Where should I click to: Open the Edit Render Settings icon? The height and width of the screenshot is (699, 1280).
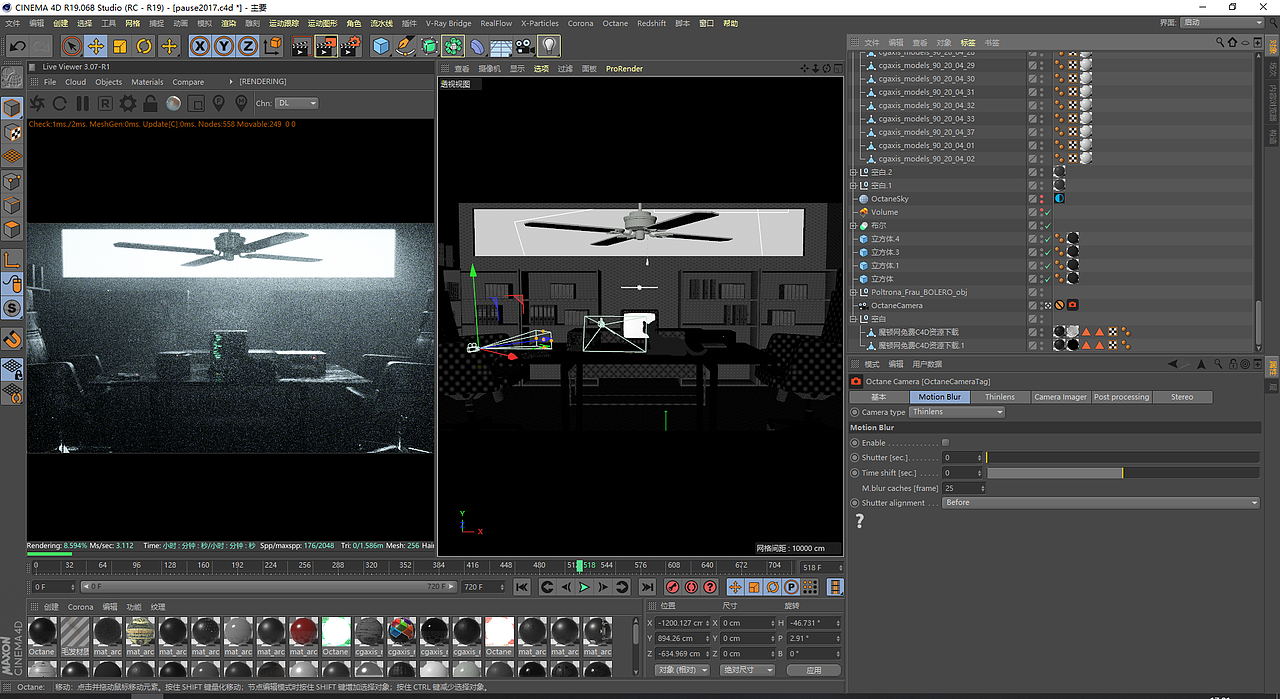pyautogui.click(x=350, y=46)
